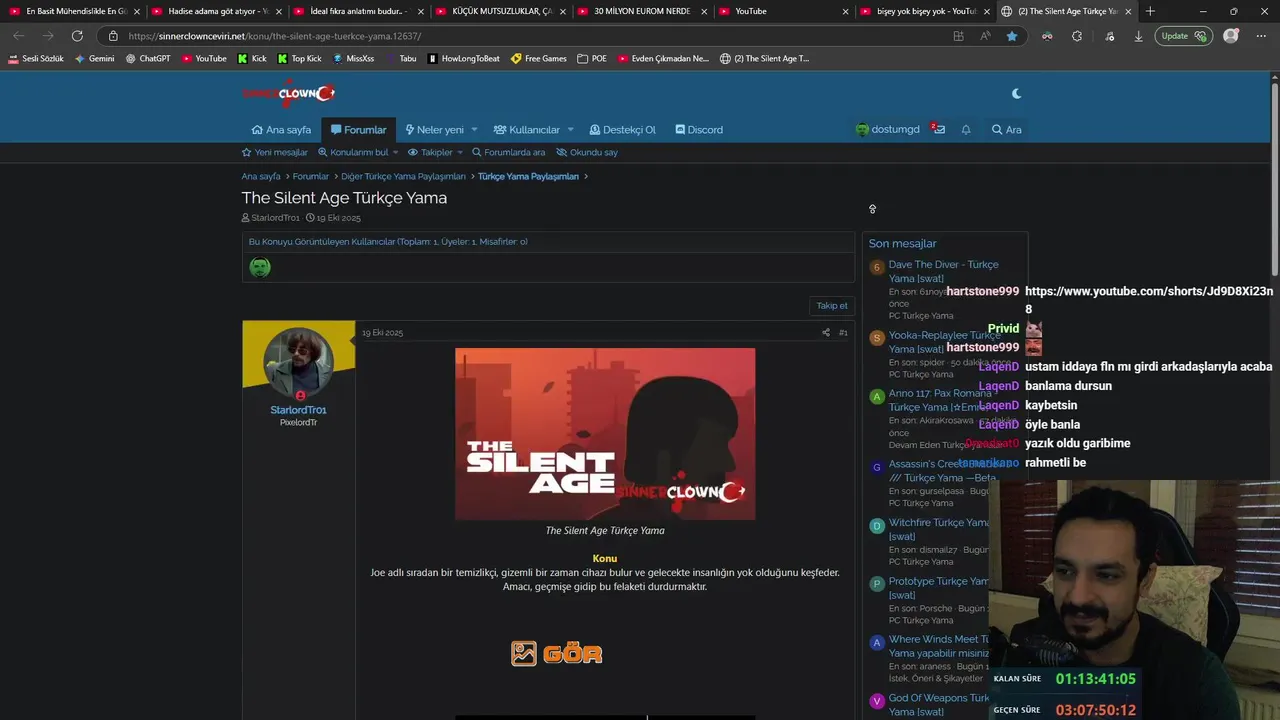
Task: Click the SinnerClown site logo
Action: 288,94
